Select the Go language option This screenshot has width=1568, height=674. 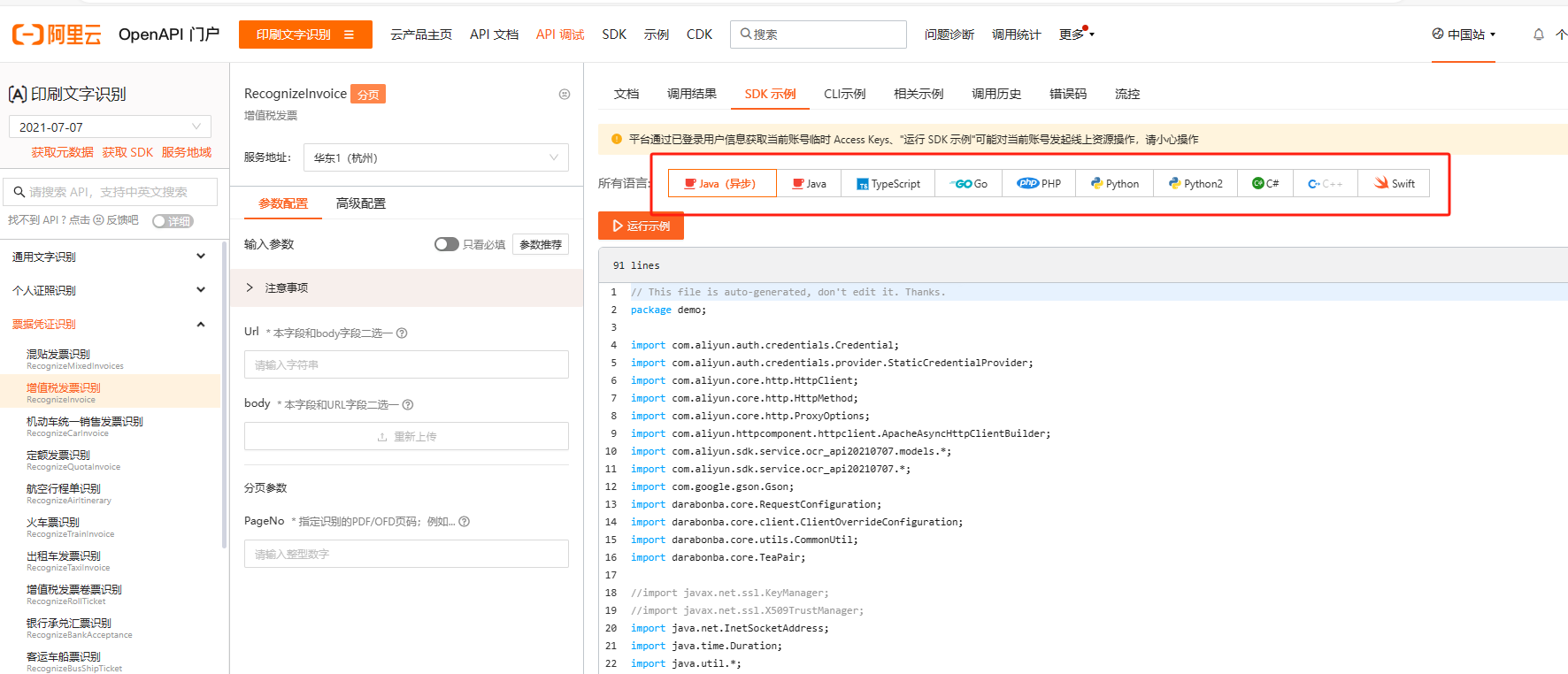point(968,183)
